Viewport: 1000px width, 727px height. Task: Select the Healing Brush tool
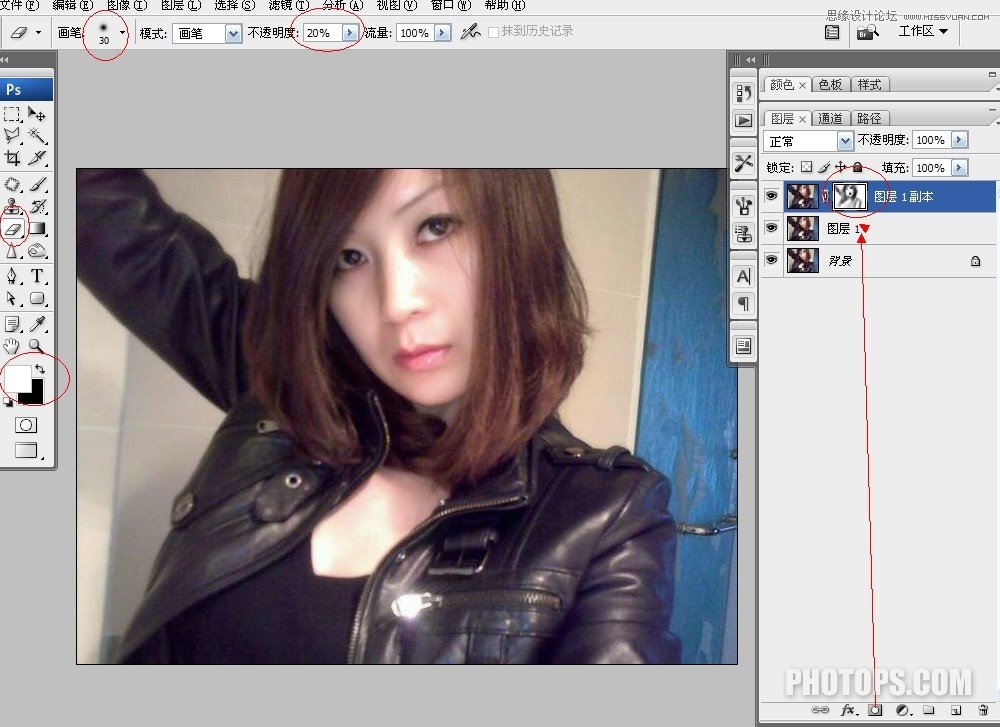12,184
